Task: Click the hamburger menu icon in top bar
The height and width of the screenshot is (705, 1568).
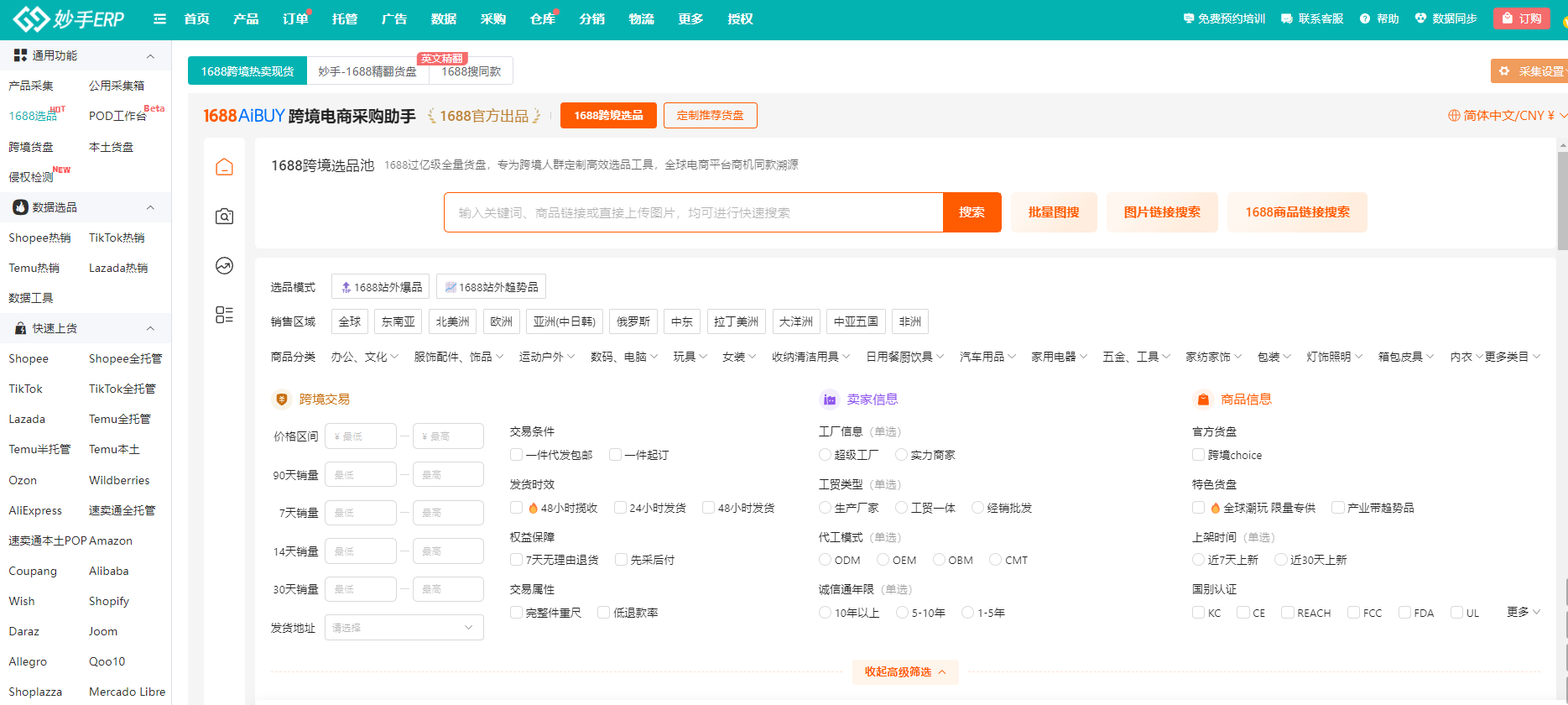Action: pos(160,18)
